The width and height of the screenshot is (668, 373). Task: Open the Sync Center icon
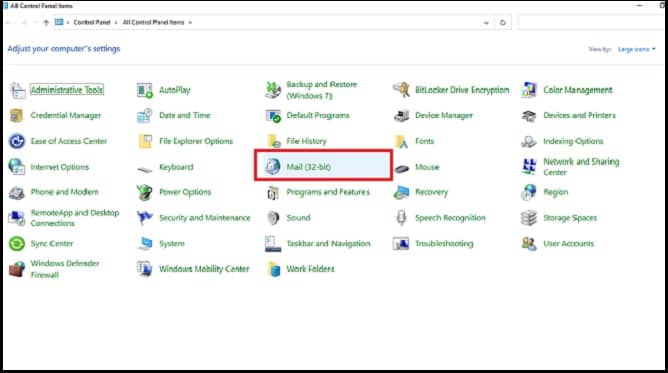[17, 244]
